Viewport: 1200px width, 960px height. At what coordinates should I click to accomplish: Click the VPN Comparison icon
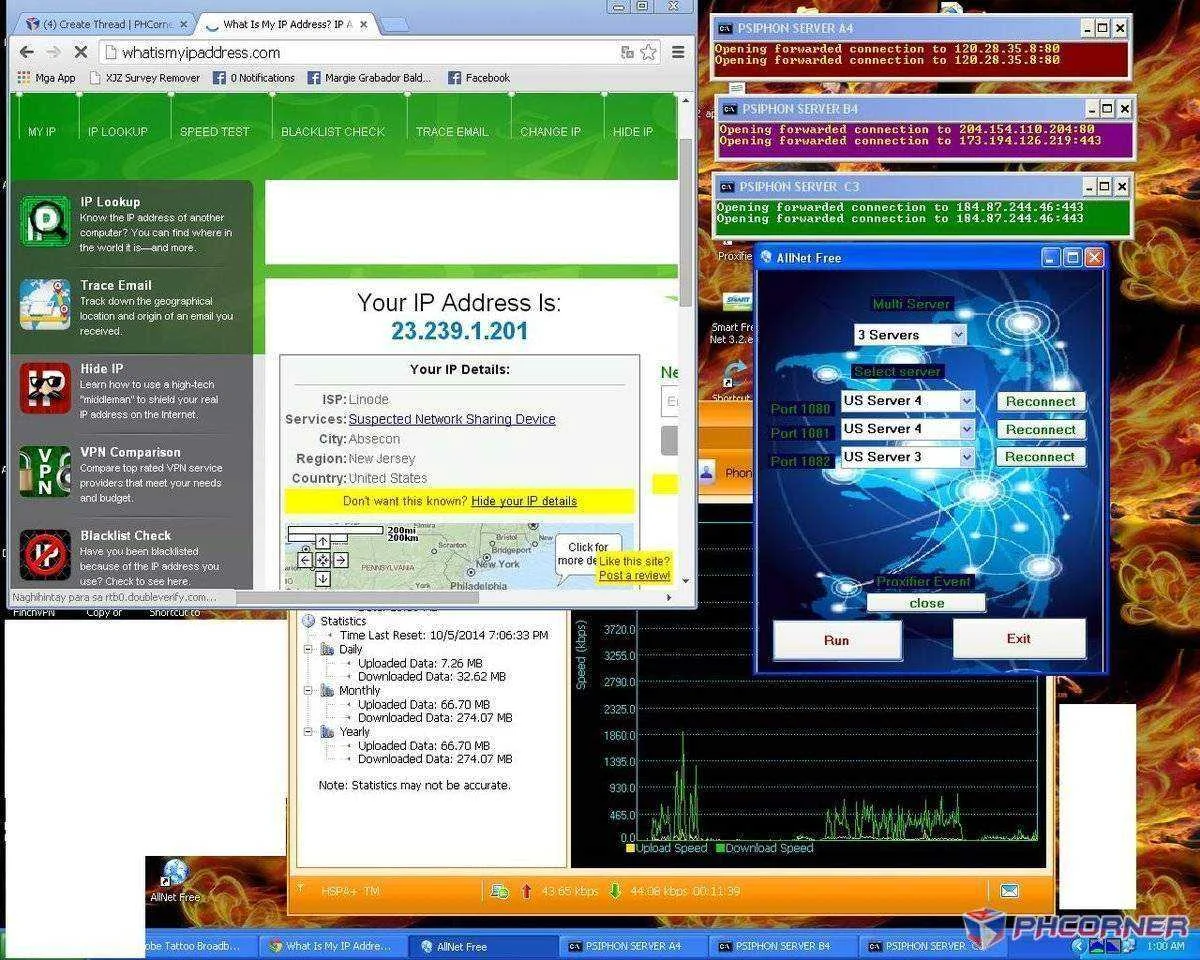pos(45,471)
